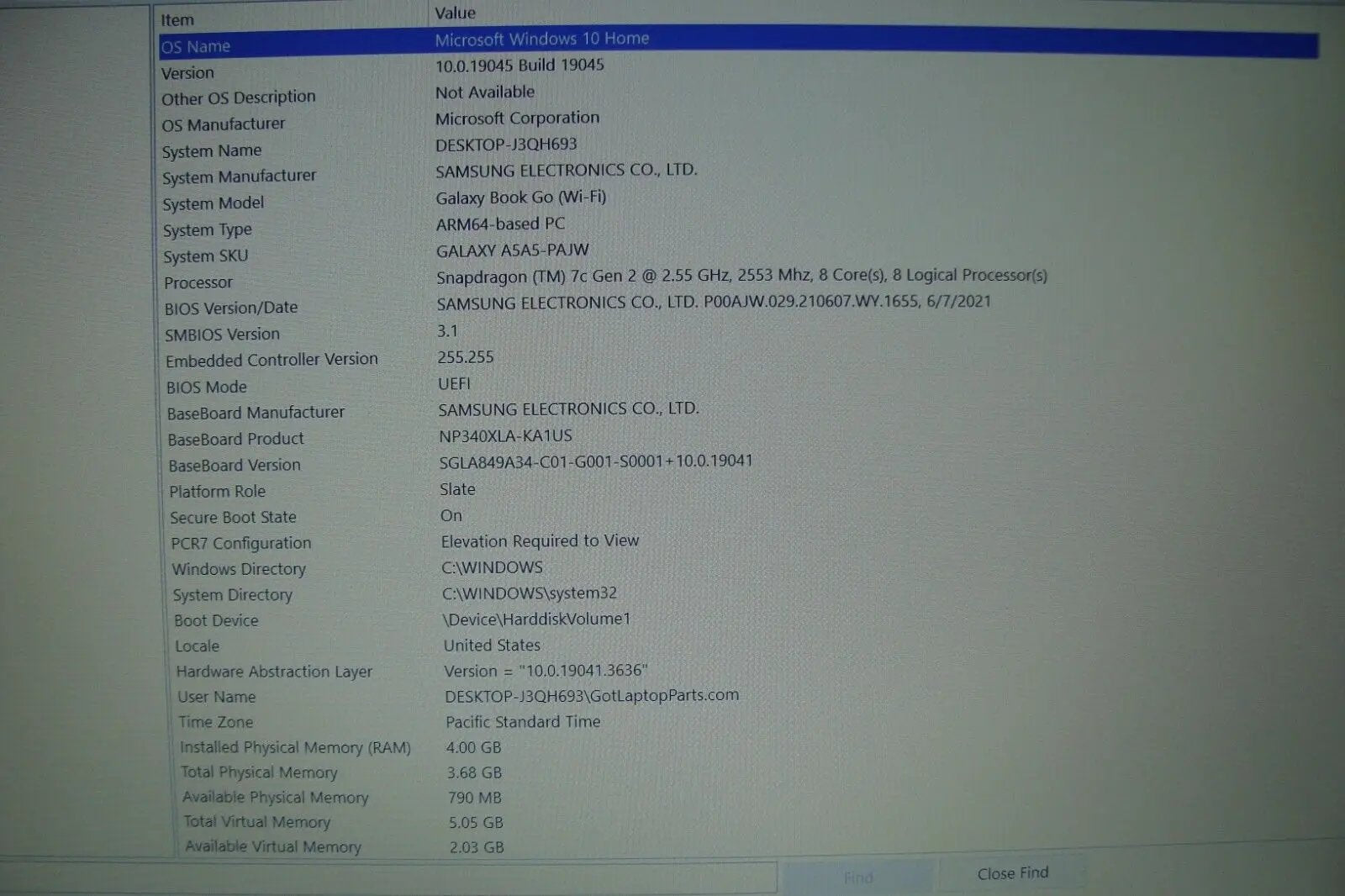Click the Value column header
1345x896 pixels.
tap(455, 13)
